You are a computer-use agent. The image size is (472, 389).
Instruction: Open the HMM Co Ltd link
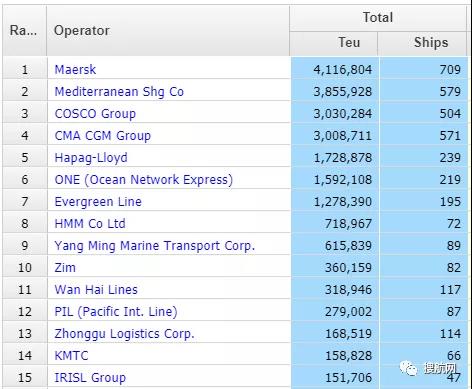pyautogui.click(x=90, y=224)
